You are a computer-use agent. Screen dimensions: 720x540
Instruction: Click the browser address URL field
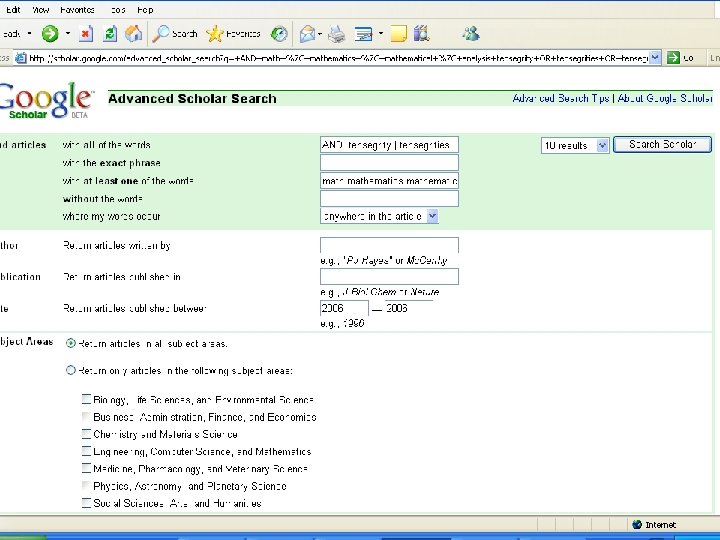[x=338, y=58]
